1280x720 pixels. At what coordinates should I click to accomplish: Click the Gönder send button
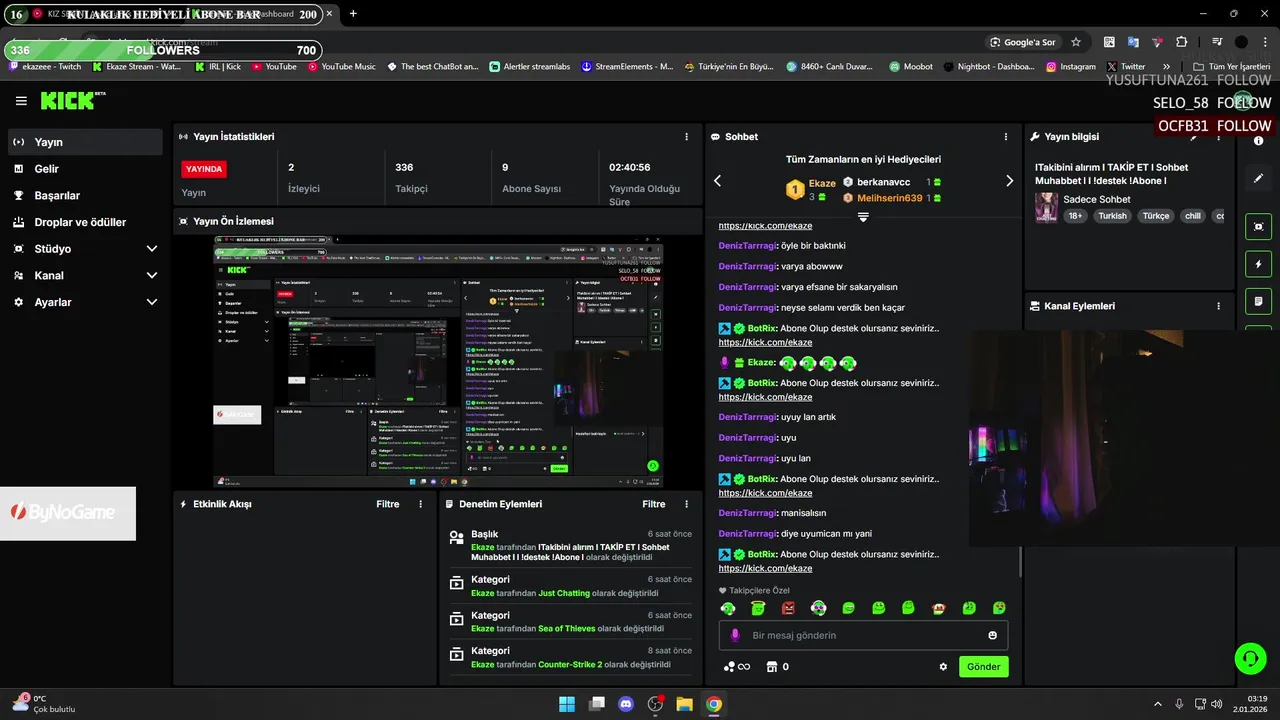pyautogui.click(x=983, y=666)
